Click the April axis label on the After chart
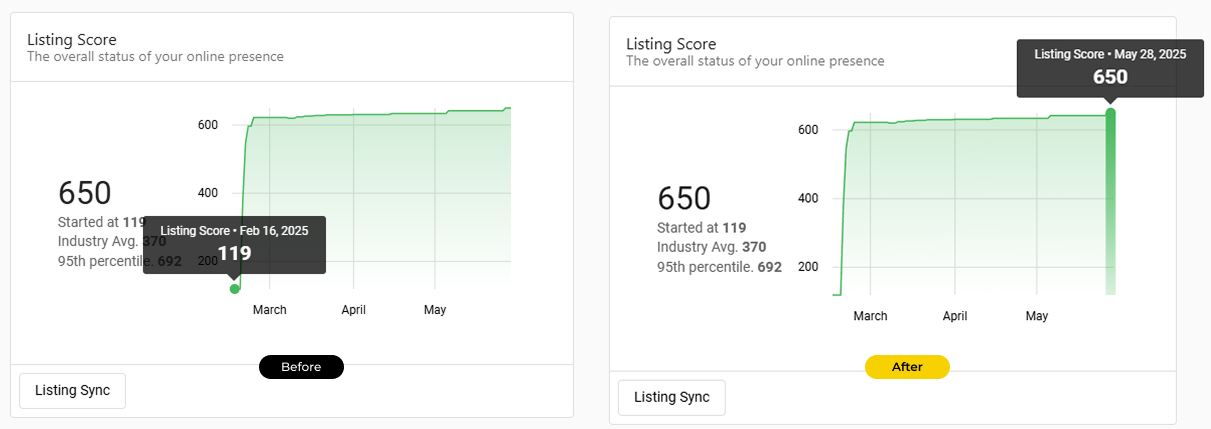The height and width of the screenshot is (429, 1211). [955, 316]
